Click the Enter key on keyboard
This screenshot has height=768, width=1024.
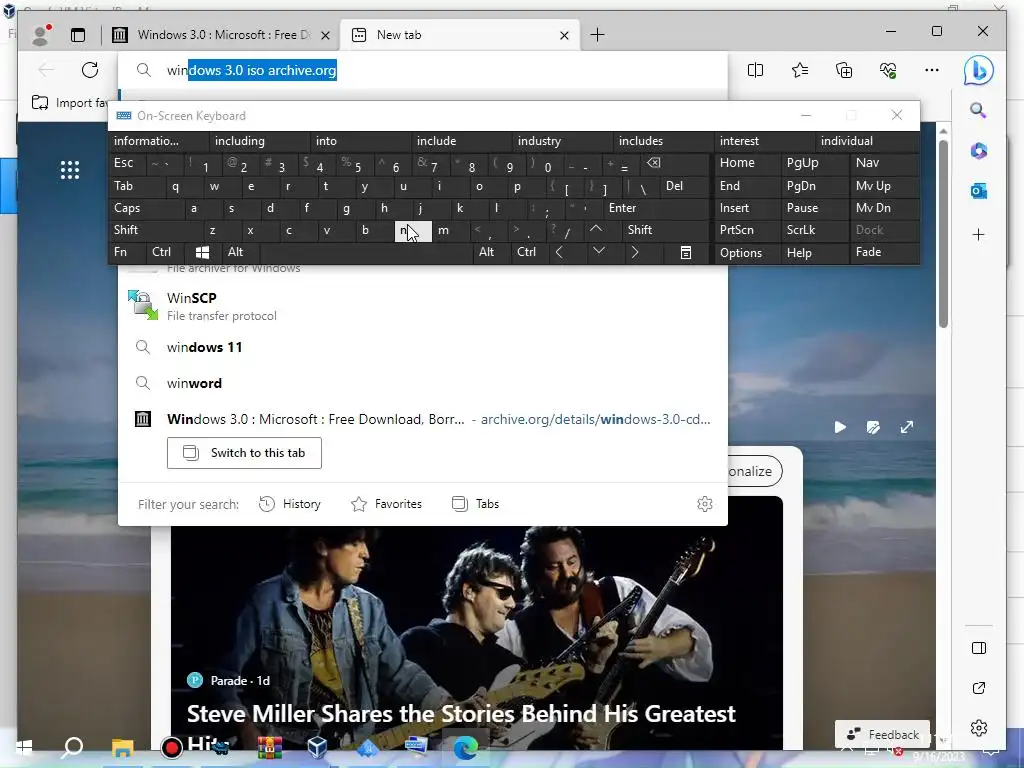[x=656, y=208]
